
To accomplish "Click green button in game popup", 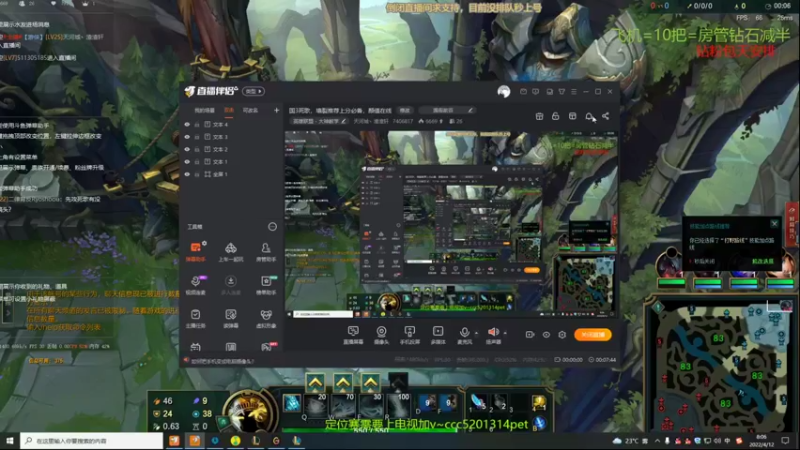I will (763, 261).
